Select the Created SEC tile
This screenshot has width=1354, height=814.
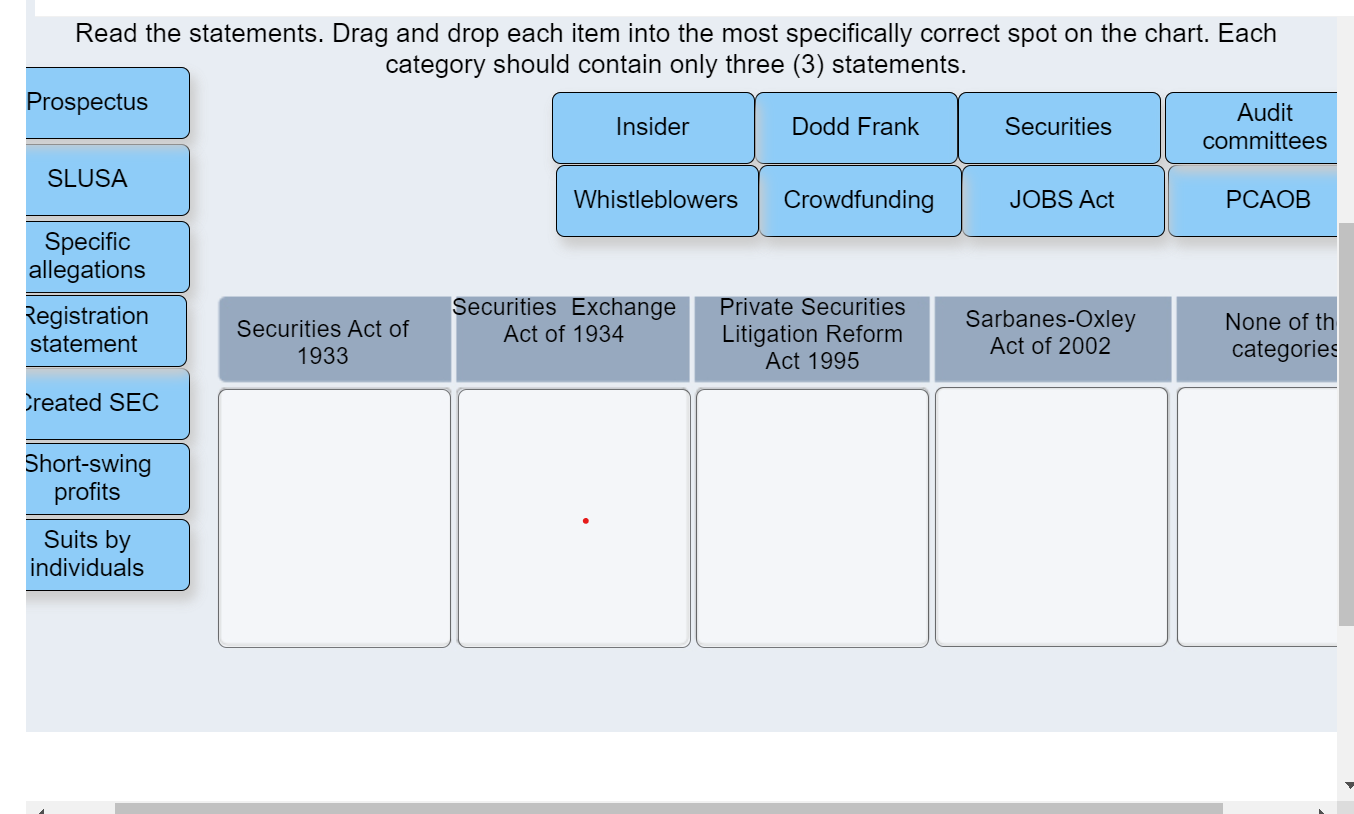point(88,403)
